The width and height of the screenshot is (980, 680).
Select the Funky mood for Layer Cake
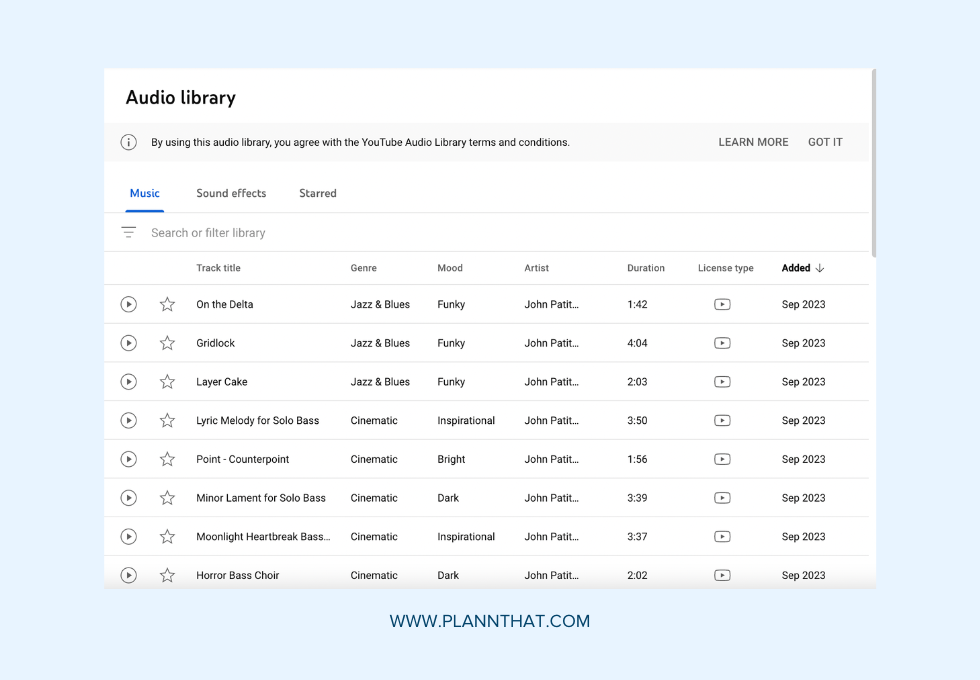(451, 382)
